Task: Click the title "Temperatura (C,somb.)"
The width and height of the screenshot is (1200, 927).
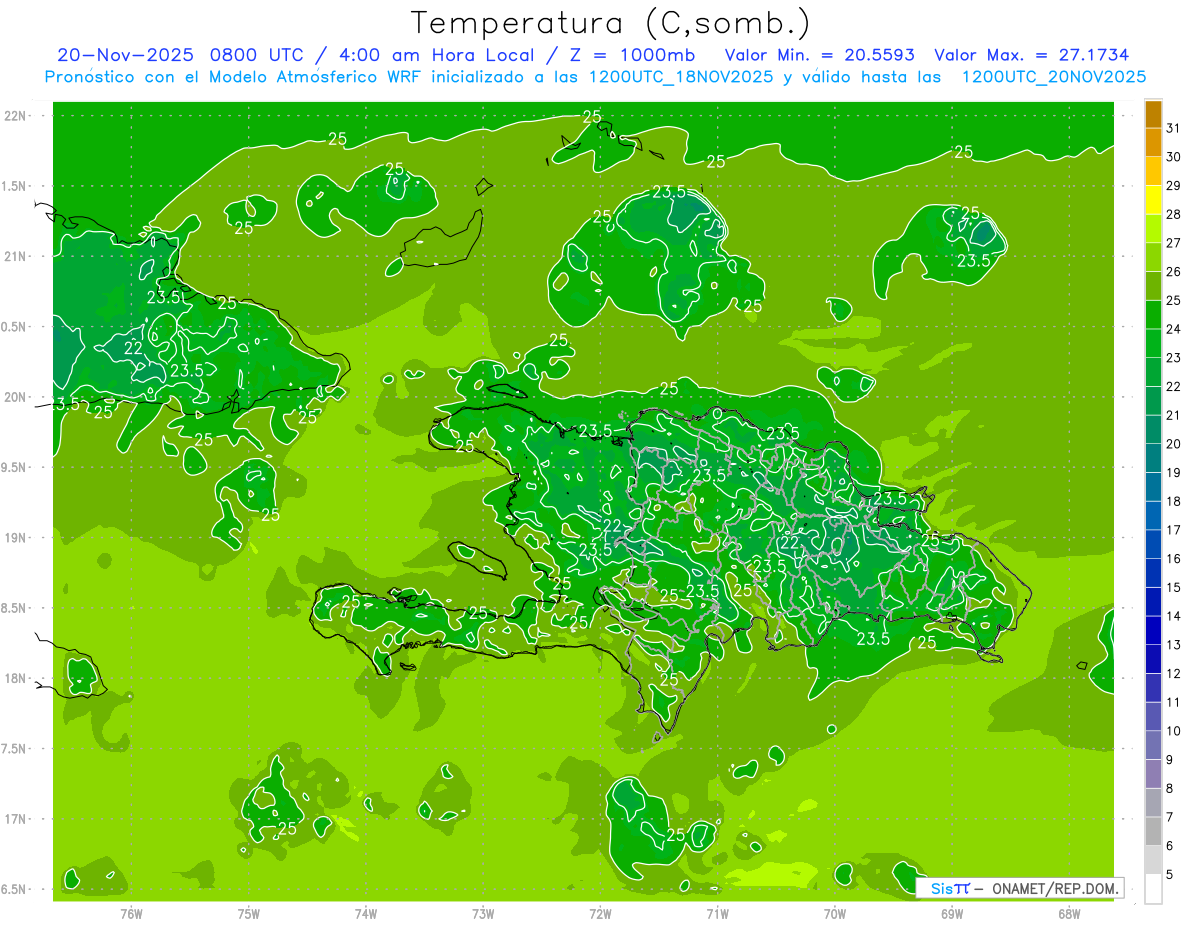Action: point(611,23)
